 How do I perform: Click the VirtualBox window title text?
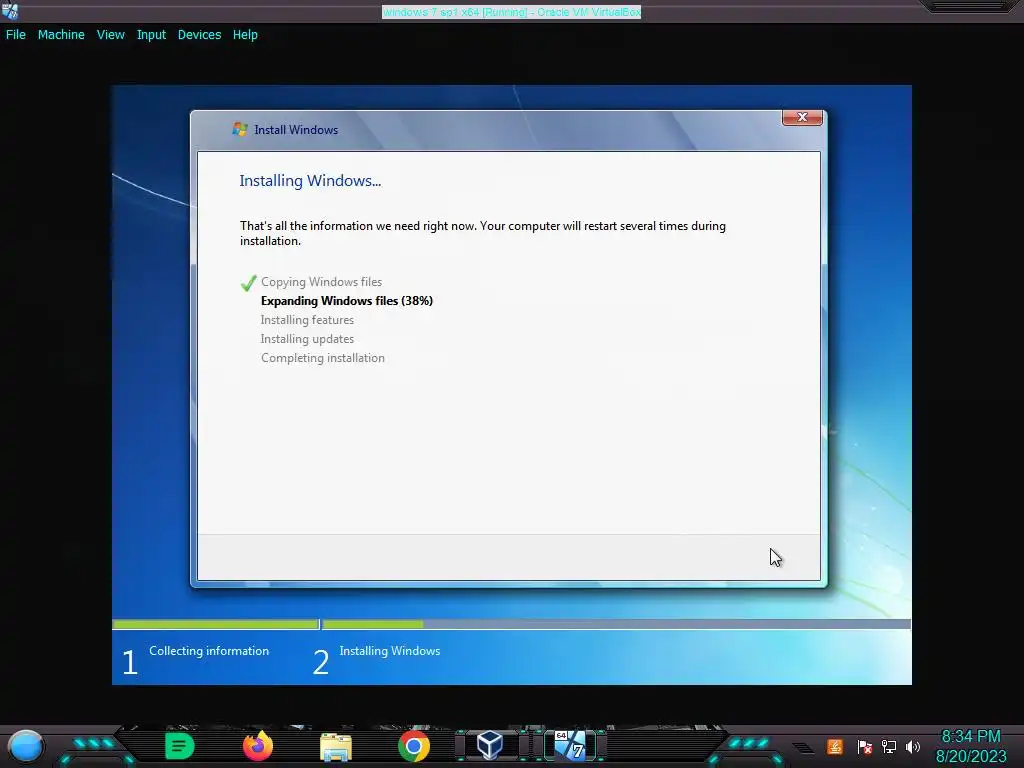pyautogui.click(x=511, y=12)
